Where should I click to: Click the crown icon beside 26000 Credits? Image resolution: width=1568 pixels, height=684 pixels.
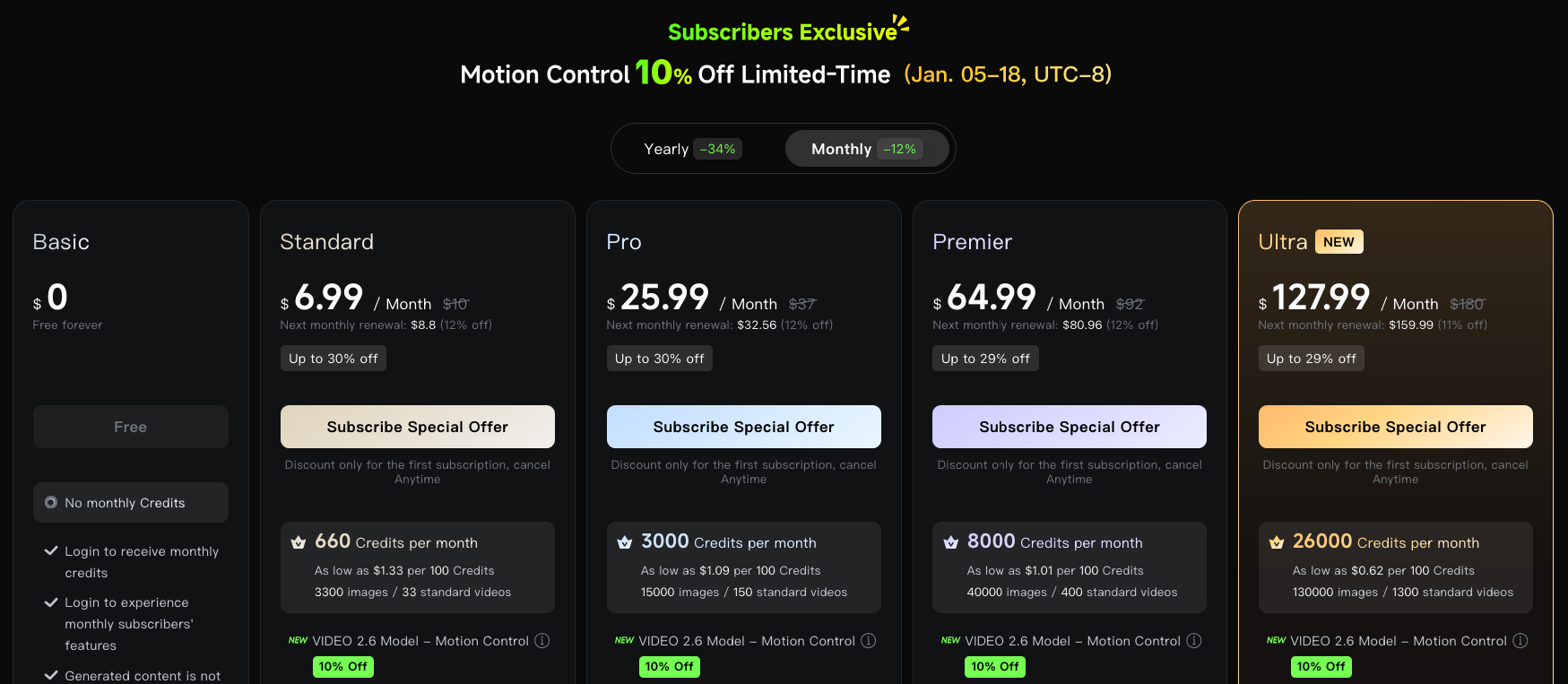pos(1276,541)
